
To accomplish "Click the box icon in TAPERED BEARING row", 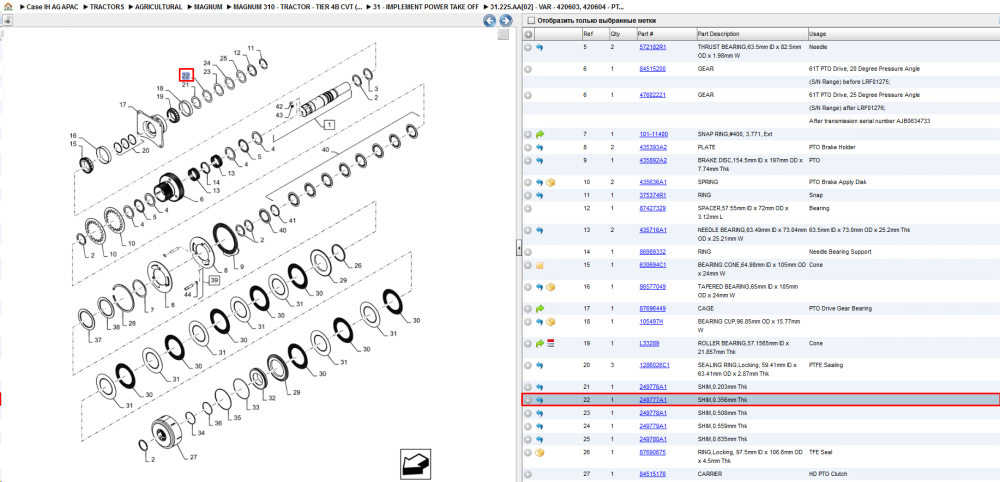I will (551, 287).
